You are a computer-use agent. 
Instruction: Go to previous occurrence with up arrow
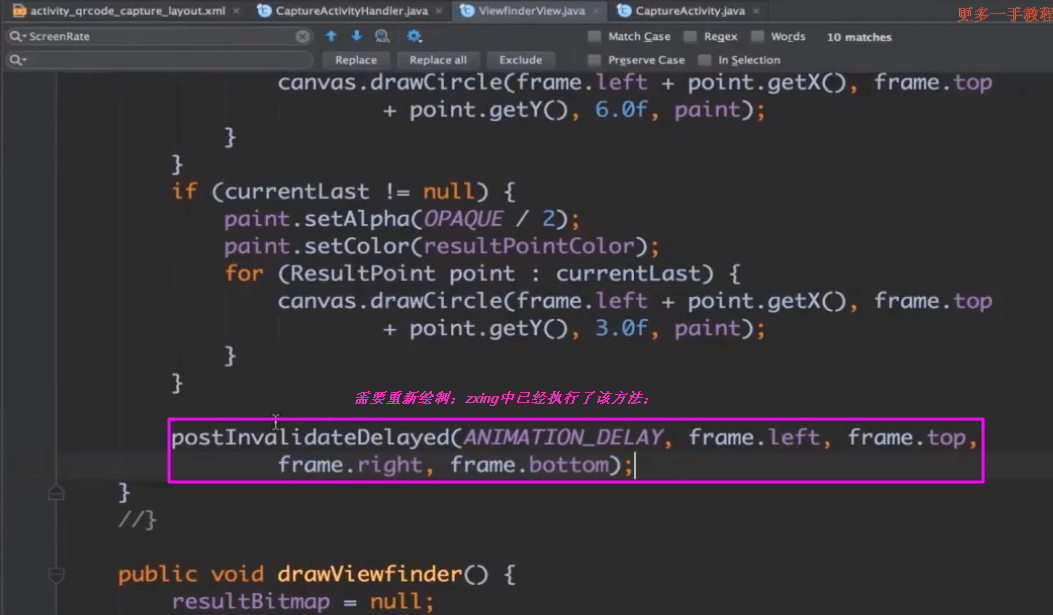point(331,36)
